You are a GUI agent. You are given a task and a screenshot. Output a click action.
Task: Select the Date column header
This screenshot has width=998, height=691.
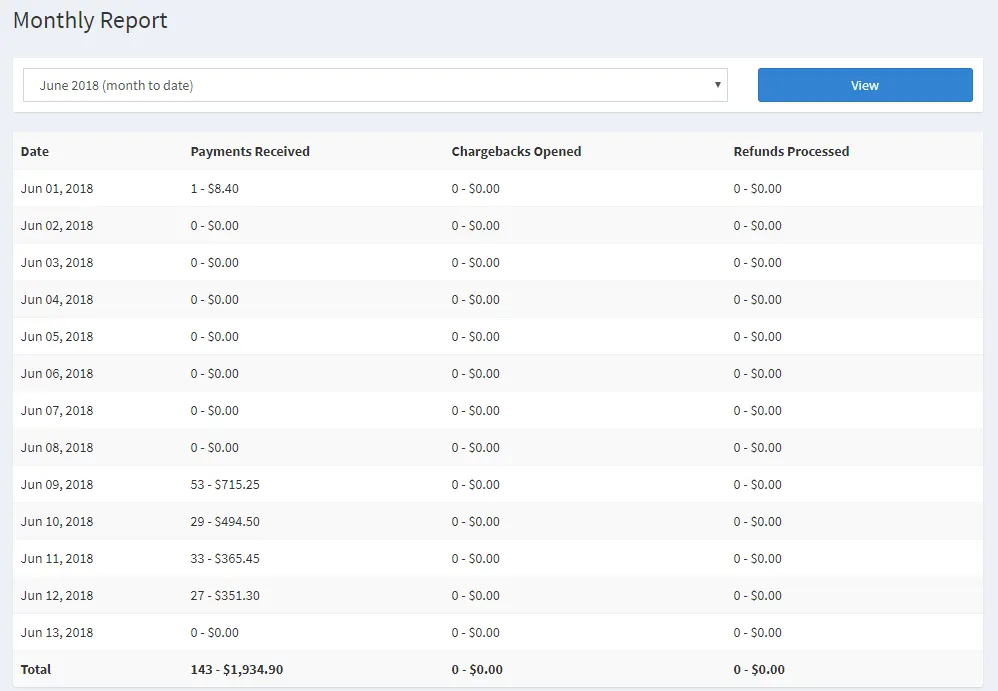click(x=35, y=151)
